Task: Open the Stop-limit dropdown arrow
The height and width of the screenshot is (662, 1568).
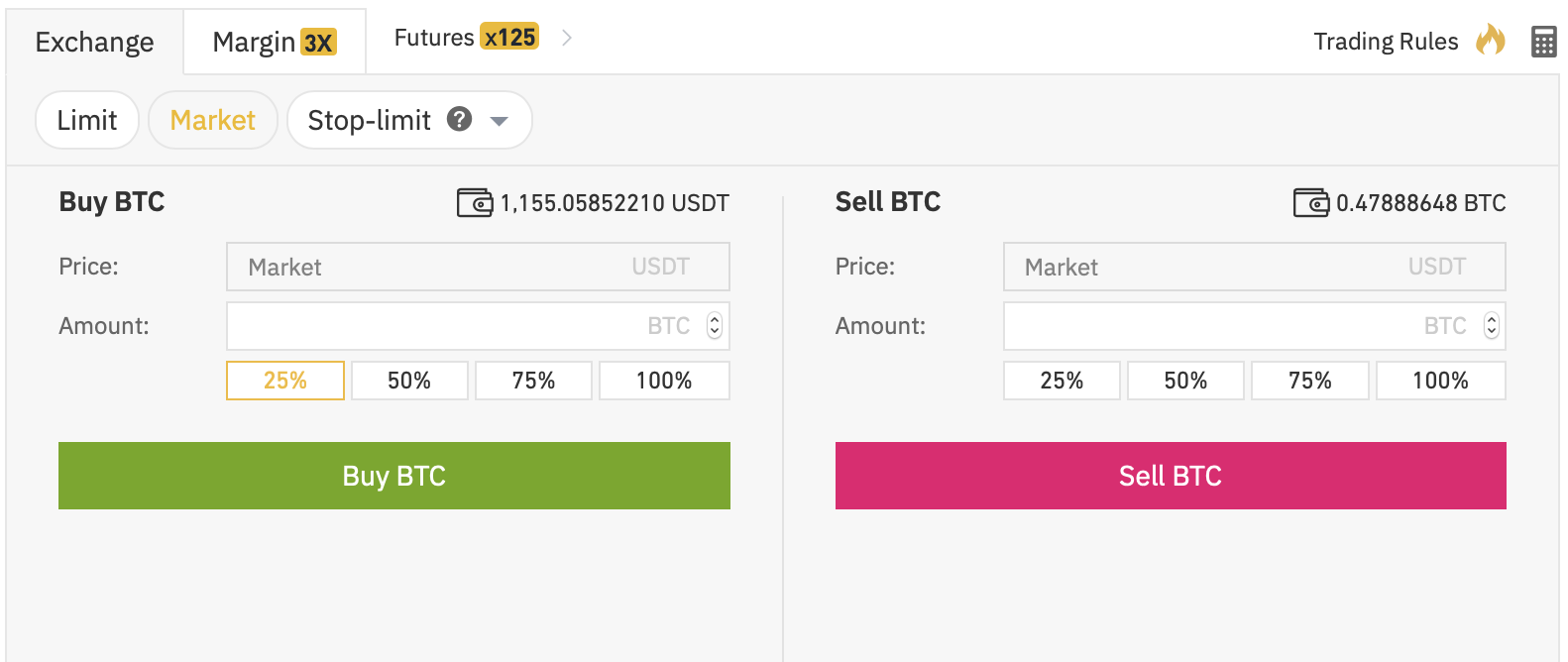Action: 500,121
